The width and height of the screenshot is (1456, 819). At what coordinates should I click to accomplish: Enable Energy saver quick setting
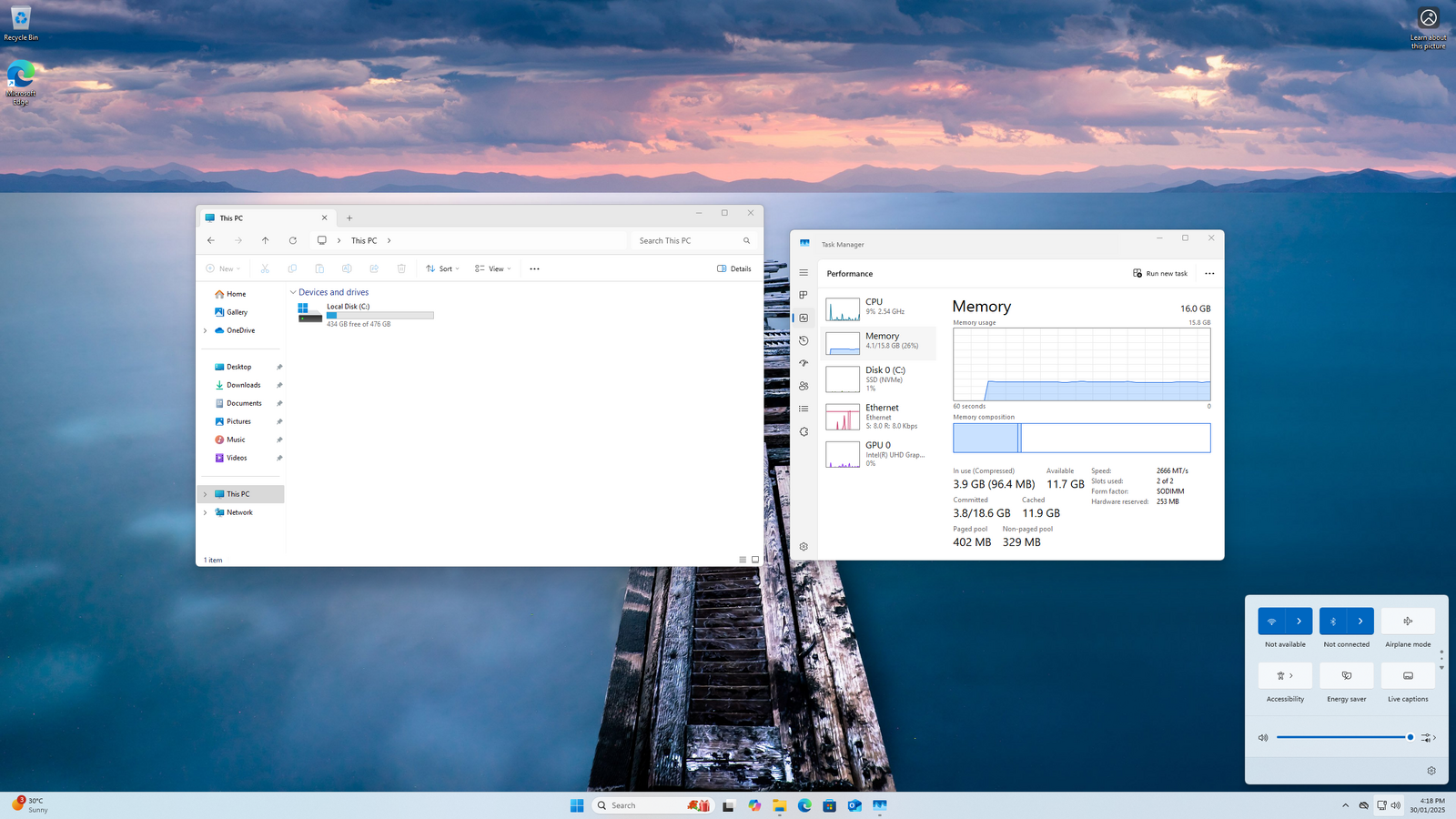1346,676
